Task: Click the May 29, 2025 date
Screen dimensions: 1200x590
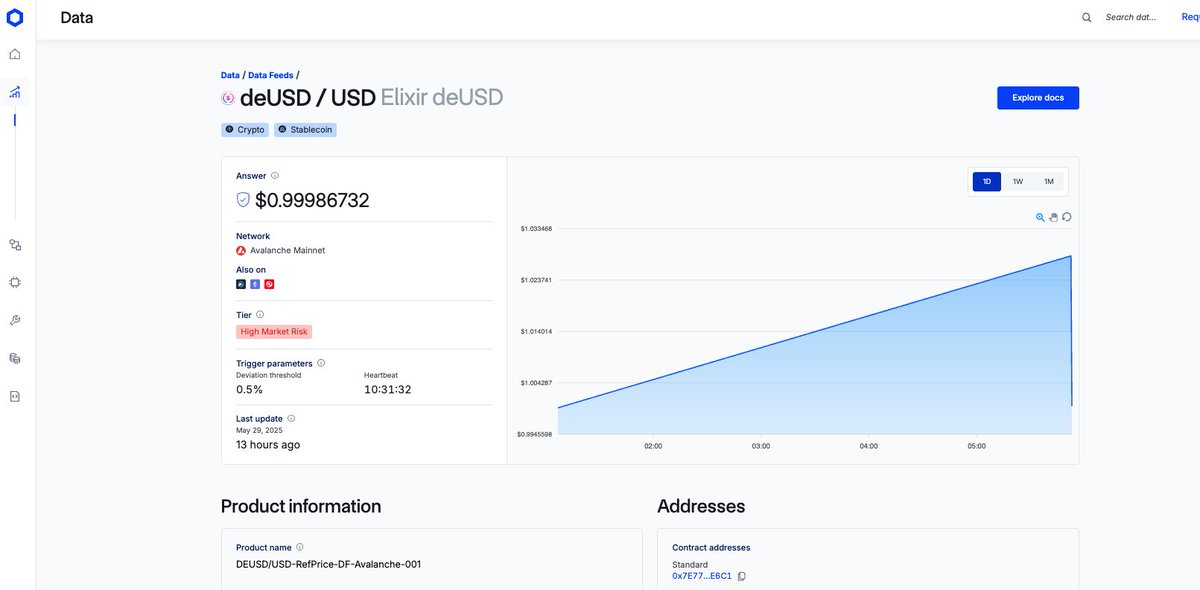Action: tap(259, 430)
